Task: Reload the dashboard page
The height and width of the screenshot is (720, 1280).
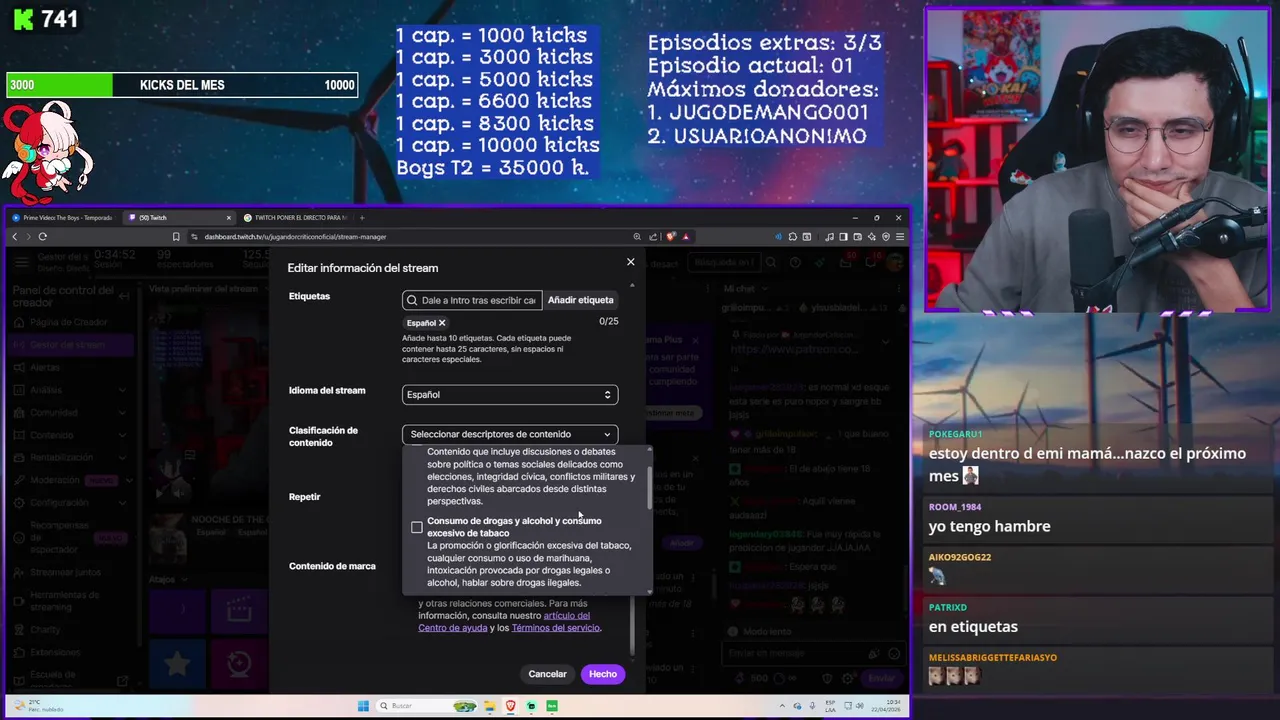Action: point(42,237)
